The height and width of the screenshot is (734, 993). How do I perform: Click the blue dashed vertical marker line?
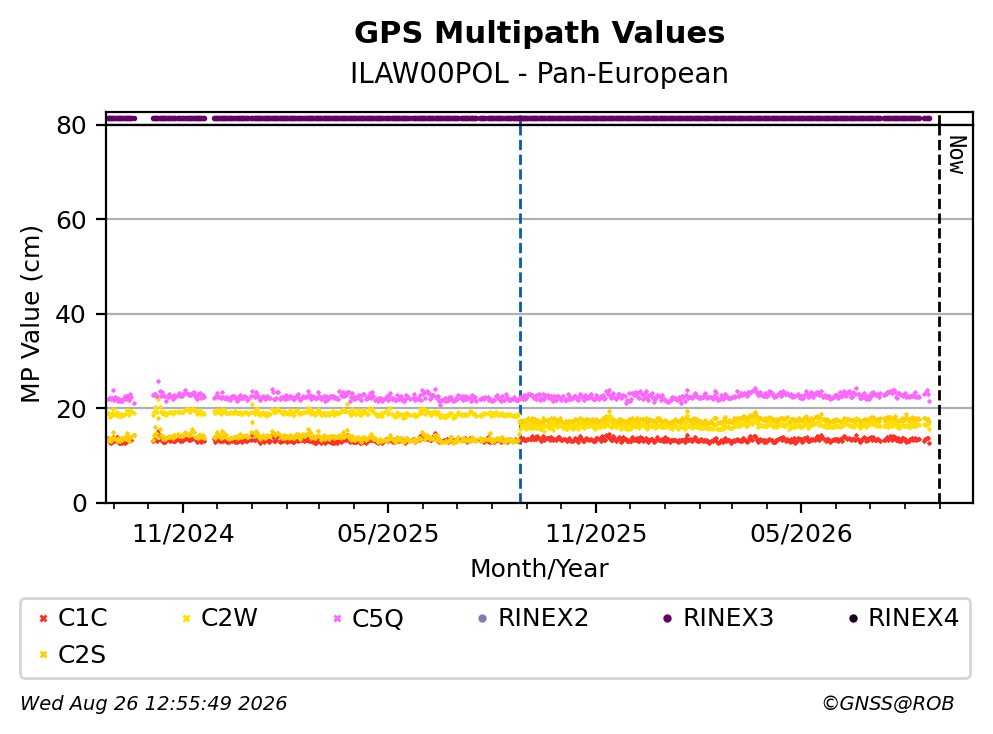pos(521,309)
